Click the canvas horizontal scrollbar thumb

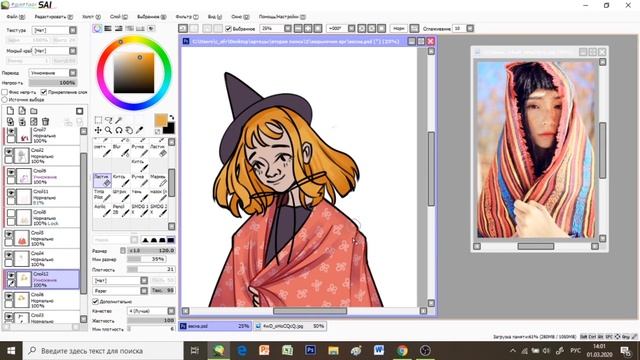click(x=310, y=311)
